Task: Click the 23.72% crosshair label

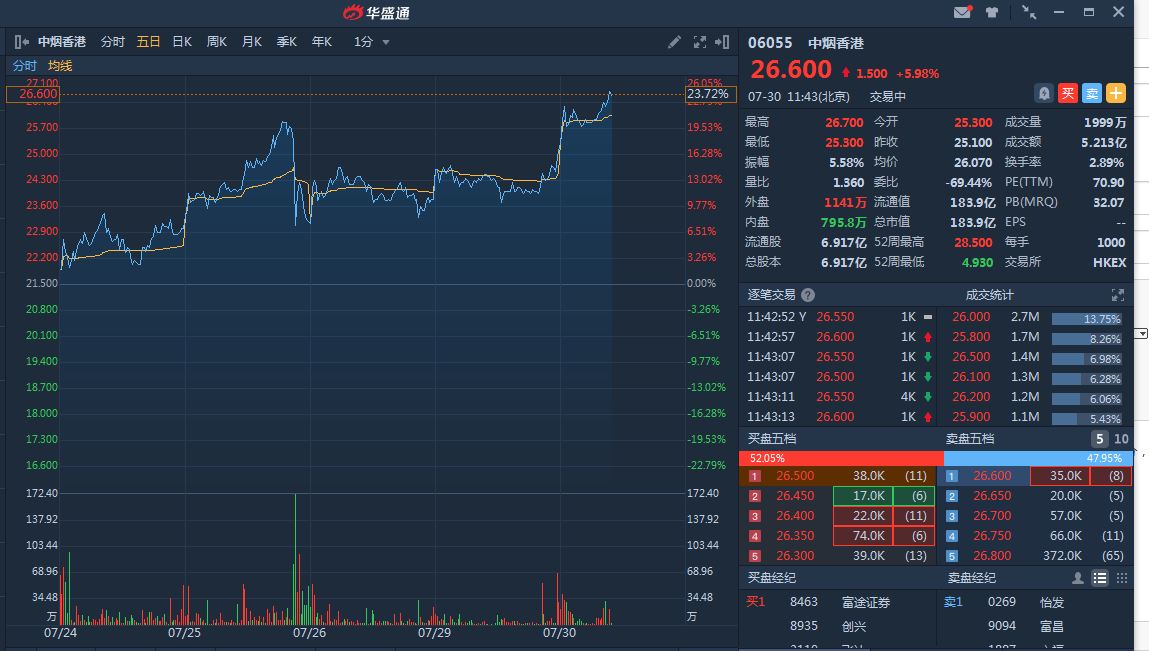Action: pos(710,94)
